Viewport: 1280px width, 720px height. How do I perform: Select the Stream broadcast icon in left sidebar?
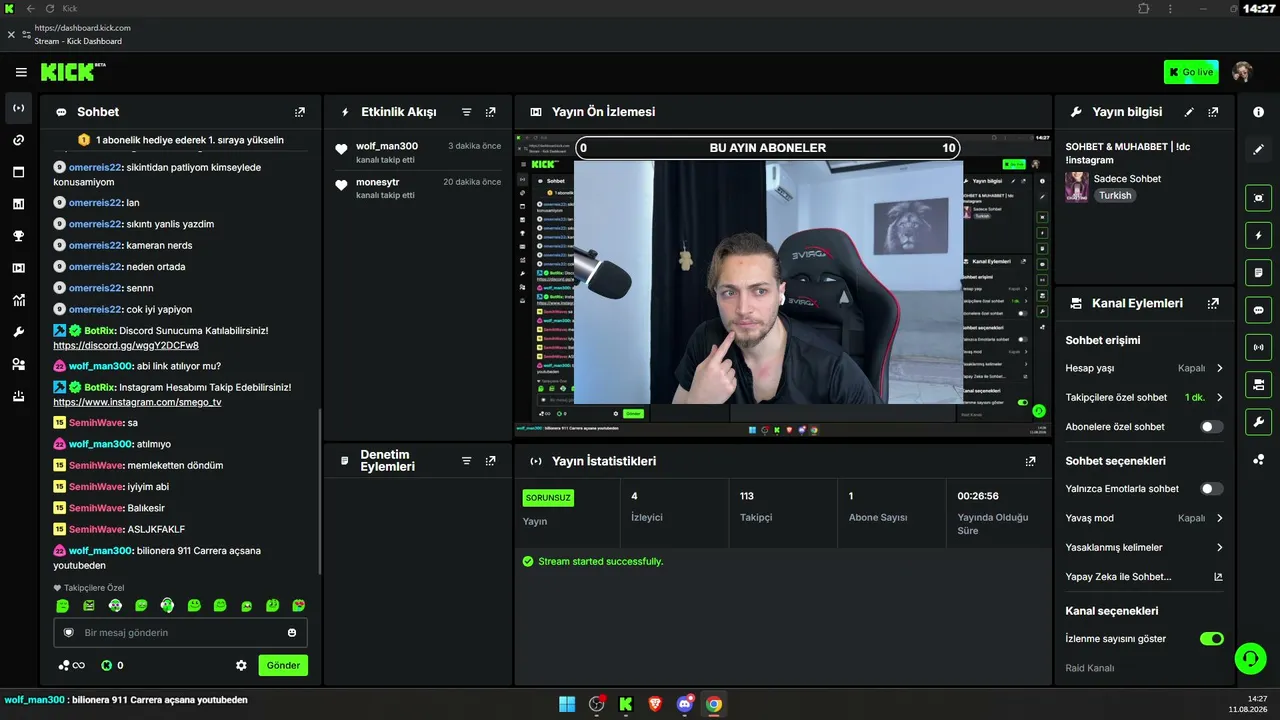(x=18, y=108)
